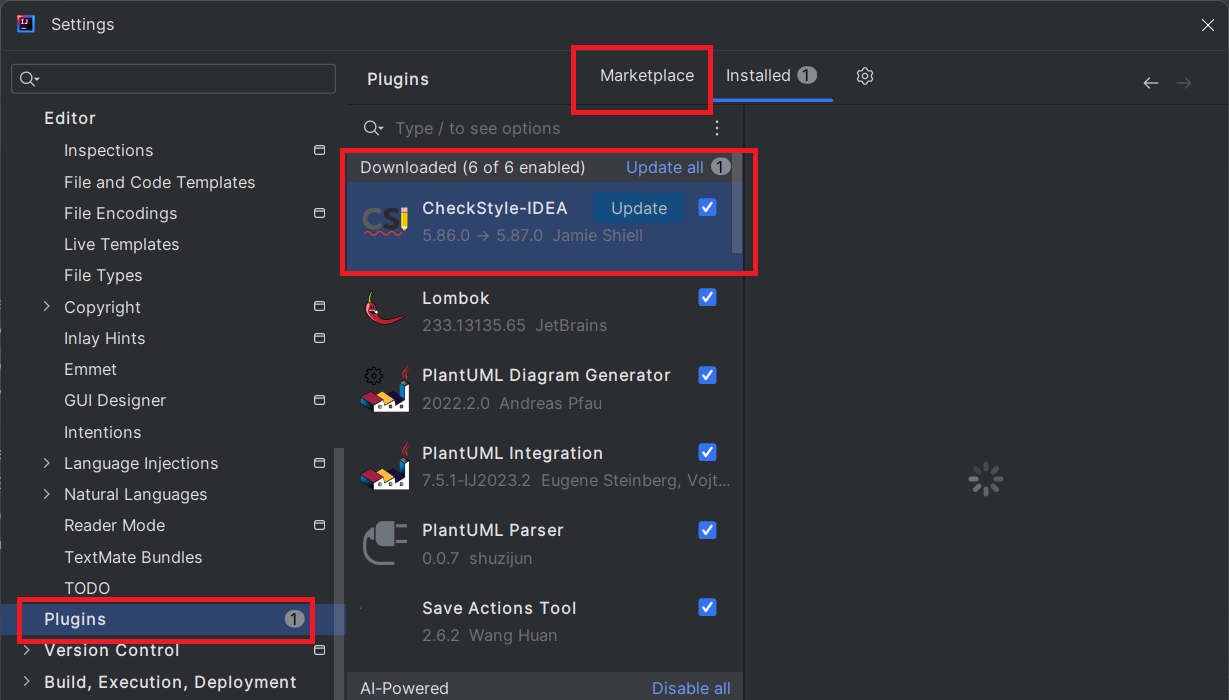Toggle the PlantUML Integration checkbox

point(707,452)
